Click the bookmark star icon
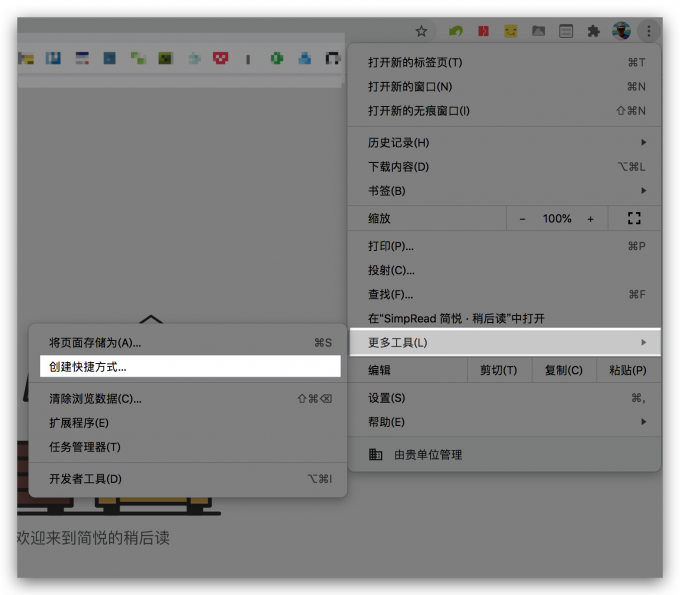This screenshot has height=595, width=680. (422, 31)
